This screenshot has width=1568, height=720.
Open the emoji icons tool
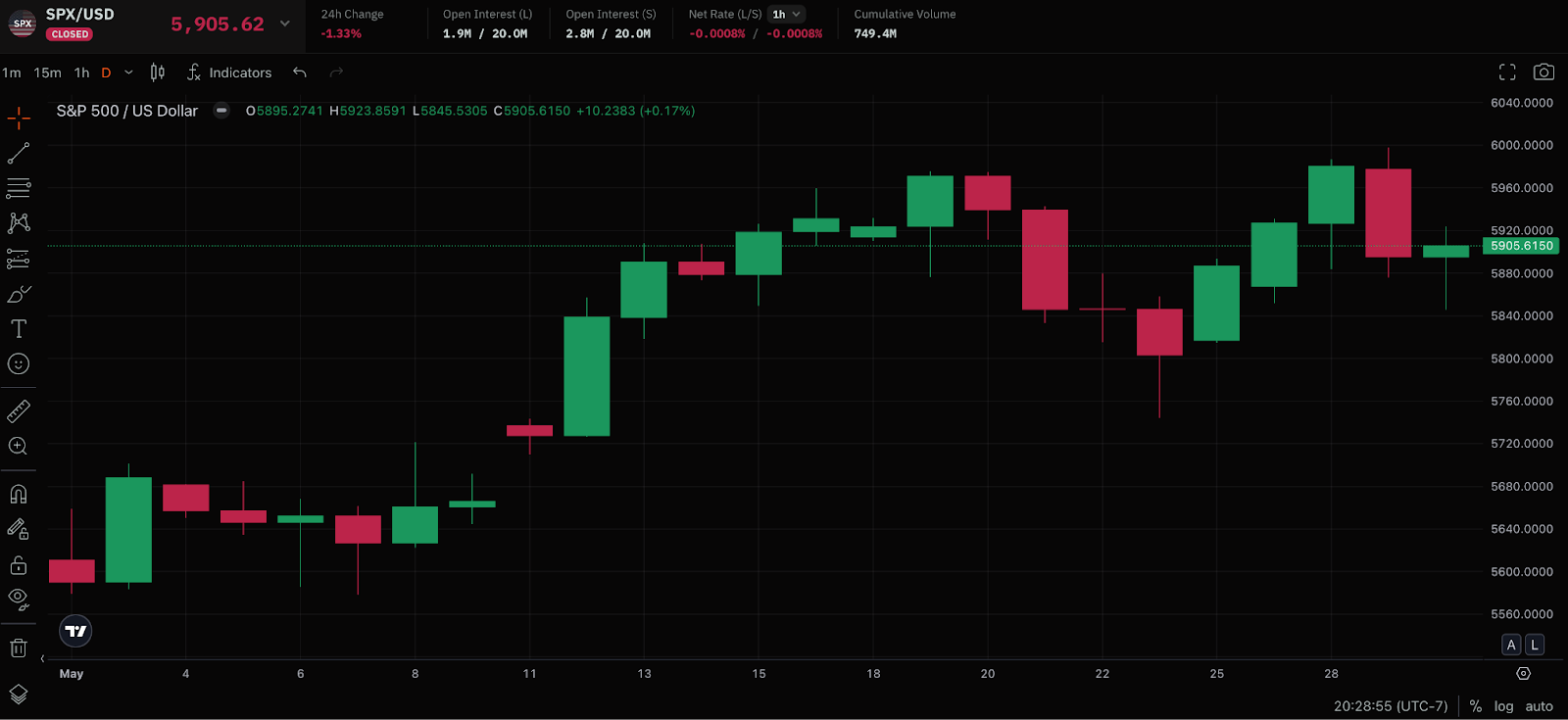pyautogui.click(x=19, y=364)
